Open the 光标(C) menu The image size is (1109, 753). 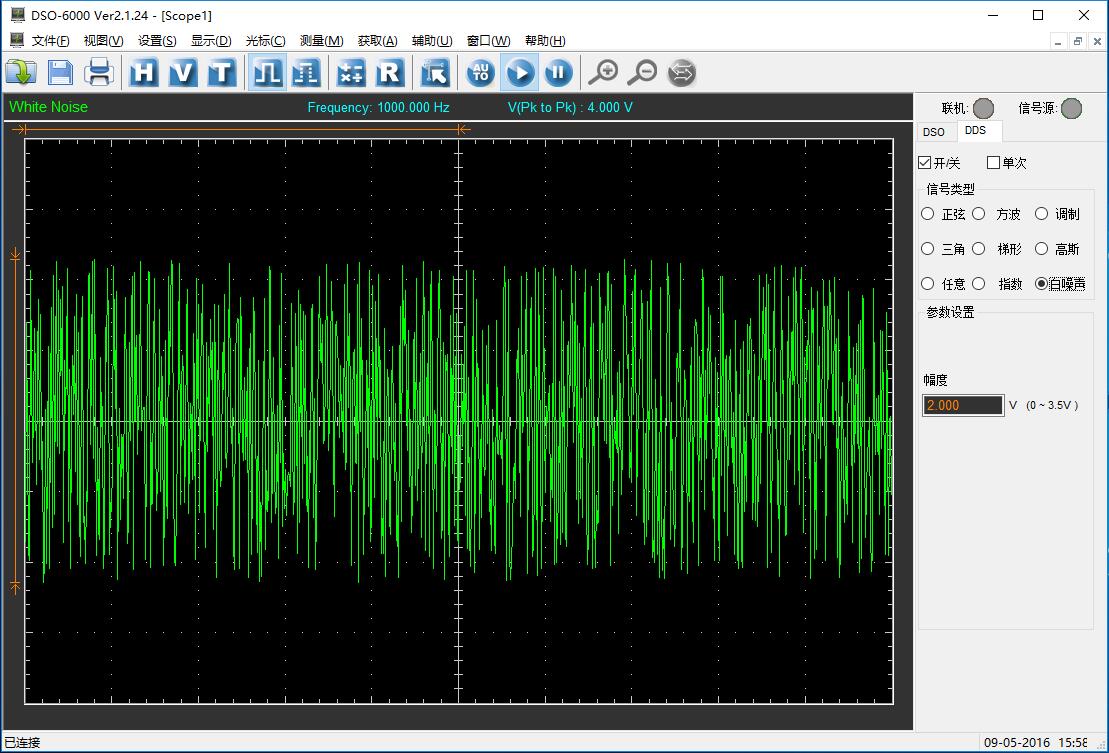pos(265,41)
